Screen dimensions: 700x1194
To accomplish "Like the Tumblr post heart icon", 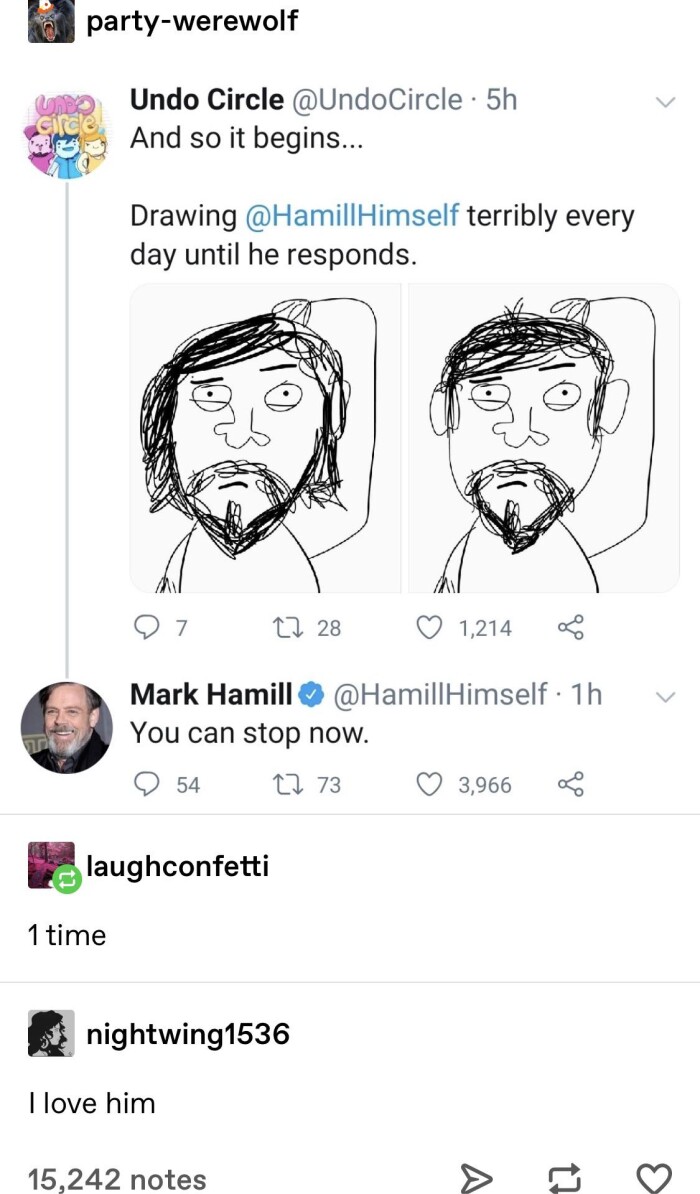I will click(x=653, y=1178).
